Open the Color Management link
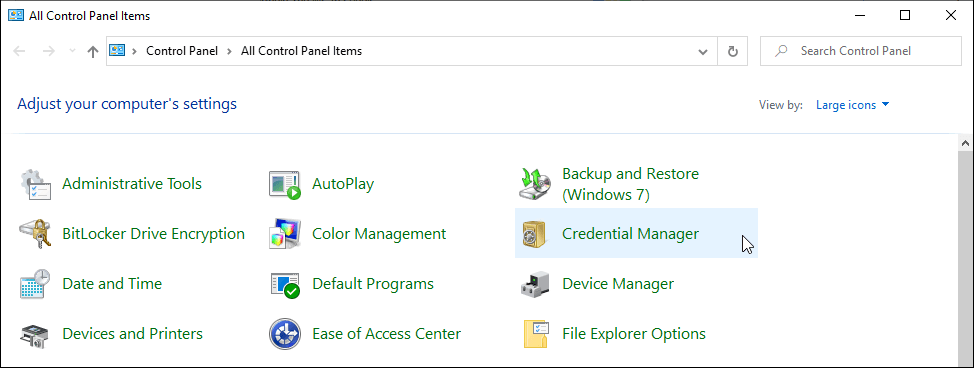Screen dimensions: 974x368 tap(379, 234)
